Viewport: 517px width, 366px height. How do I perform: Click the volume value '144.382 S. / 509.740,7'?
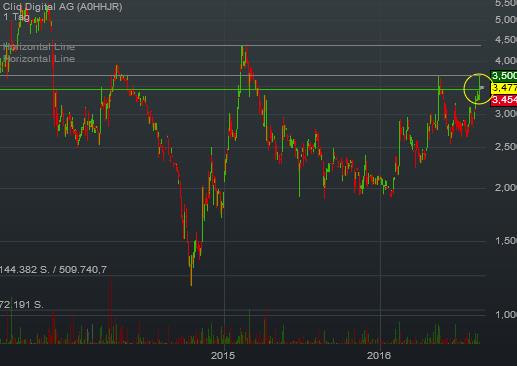click(53, 269)
